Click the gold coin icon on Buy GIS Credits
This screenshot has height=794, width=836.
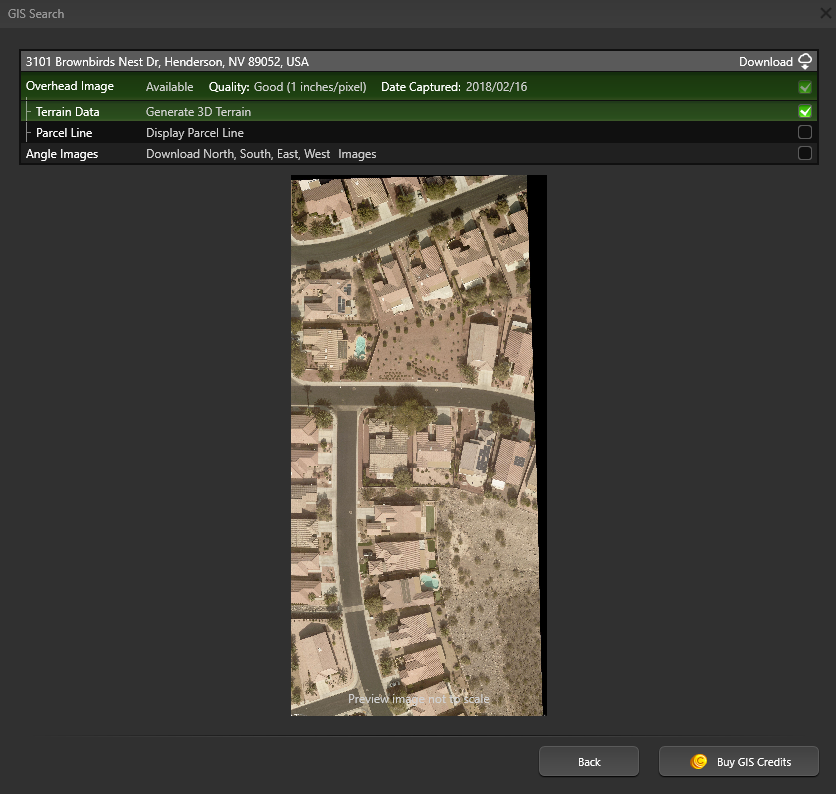[x=699, y=761]
